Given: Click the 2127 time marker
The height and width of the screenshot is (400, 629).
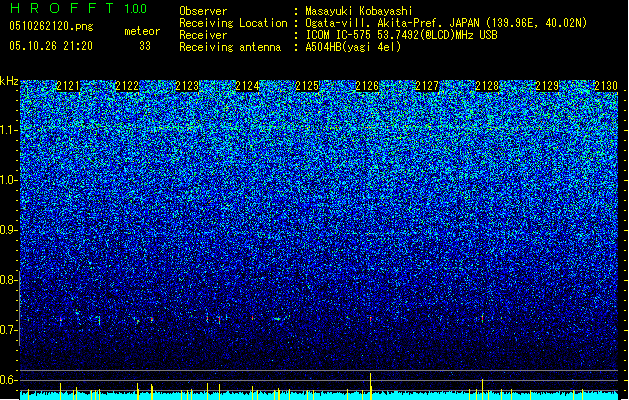Looking at the screenshot, I should [427, 86].
